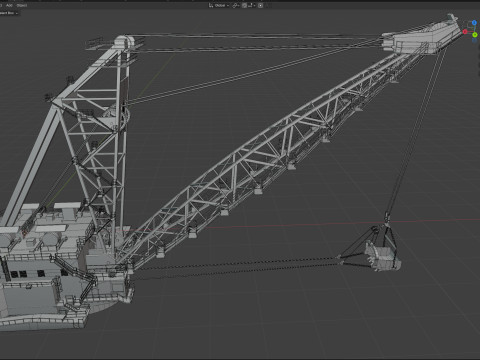Open the snap-to element options dropdown
Screen dimensions: 480x360
click(252, 5)
